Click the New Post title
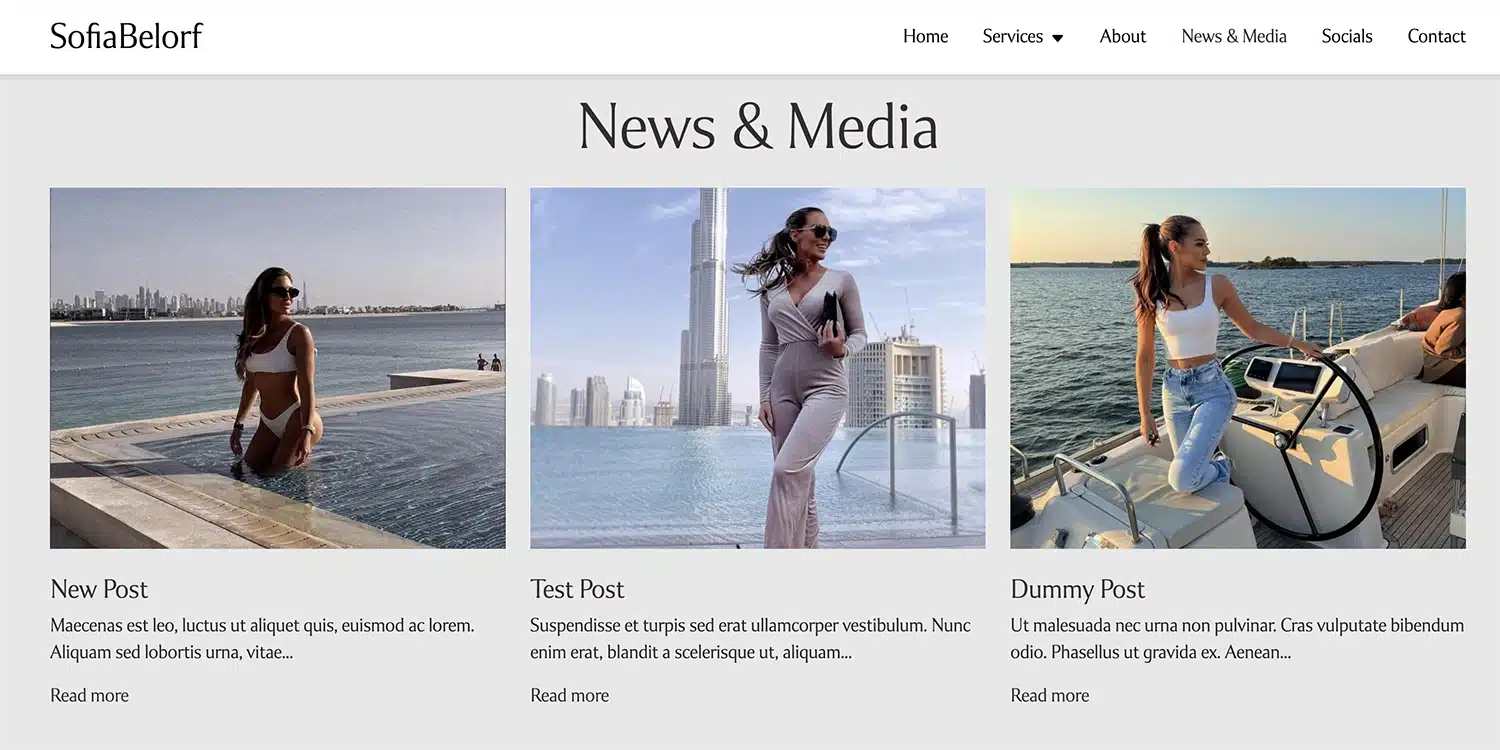Image resolution: width=1500 pixels, height=750 pixels. 99,589
